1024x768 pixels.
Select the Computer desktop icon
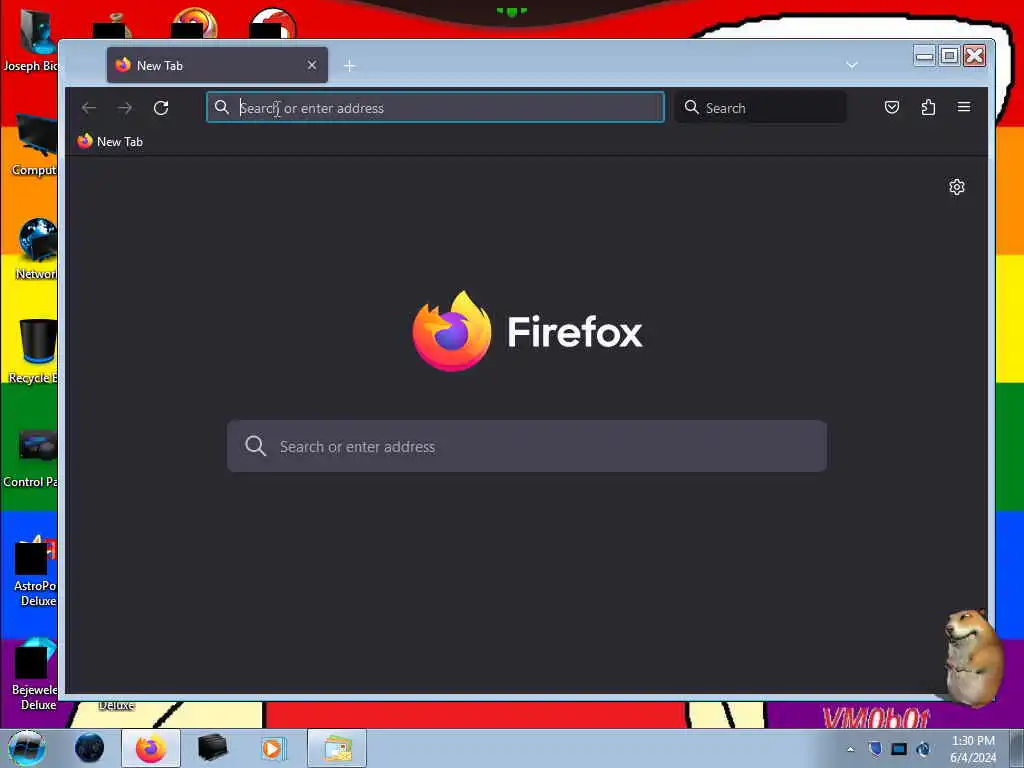(x=34, y=145)
